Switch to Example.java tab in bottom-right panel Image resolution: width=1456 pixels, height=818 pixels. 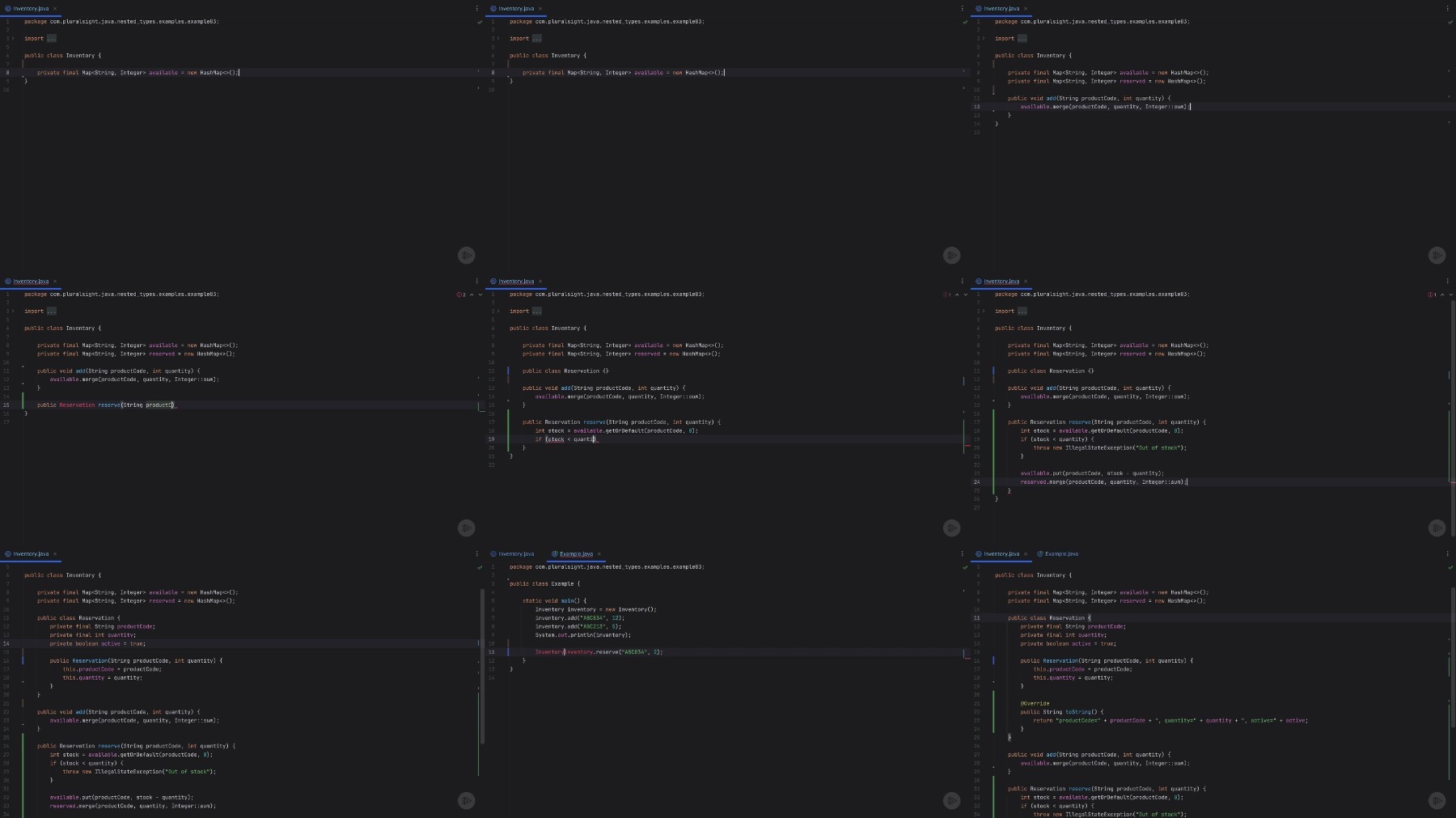click(1060, 554)
